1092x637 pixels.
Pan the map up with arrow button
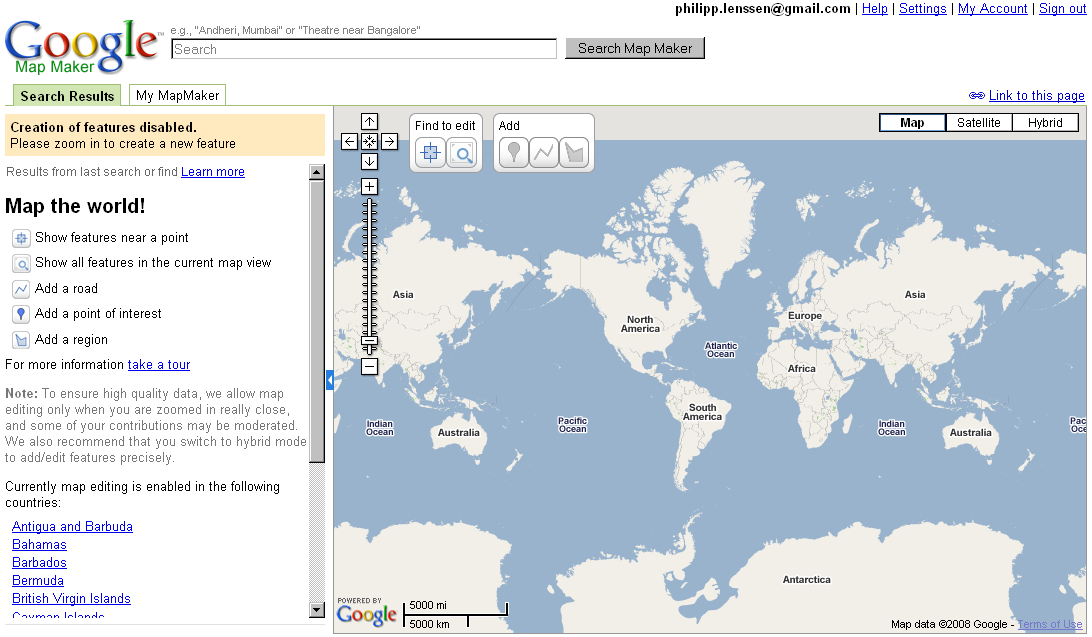[369, 122]
